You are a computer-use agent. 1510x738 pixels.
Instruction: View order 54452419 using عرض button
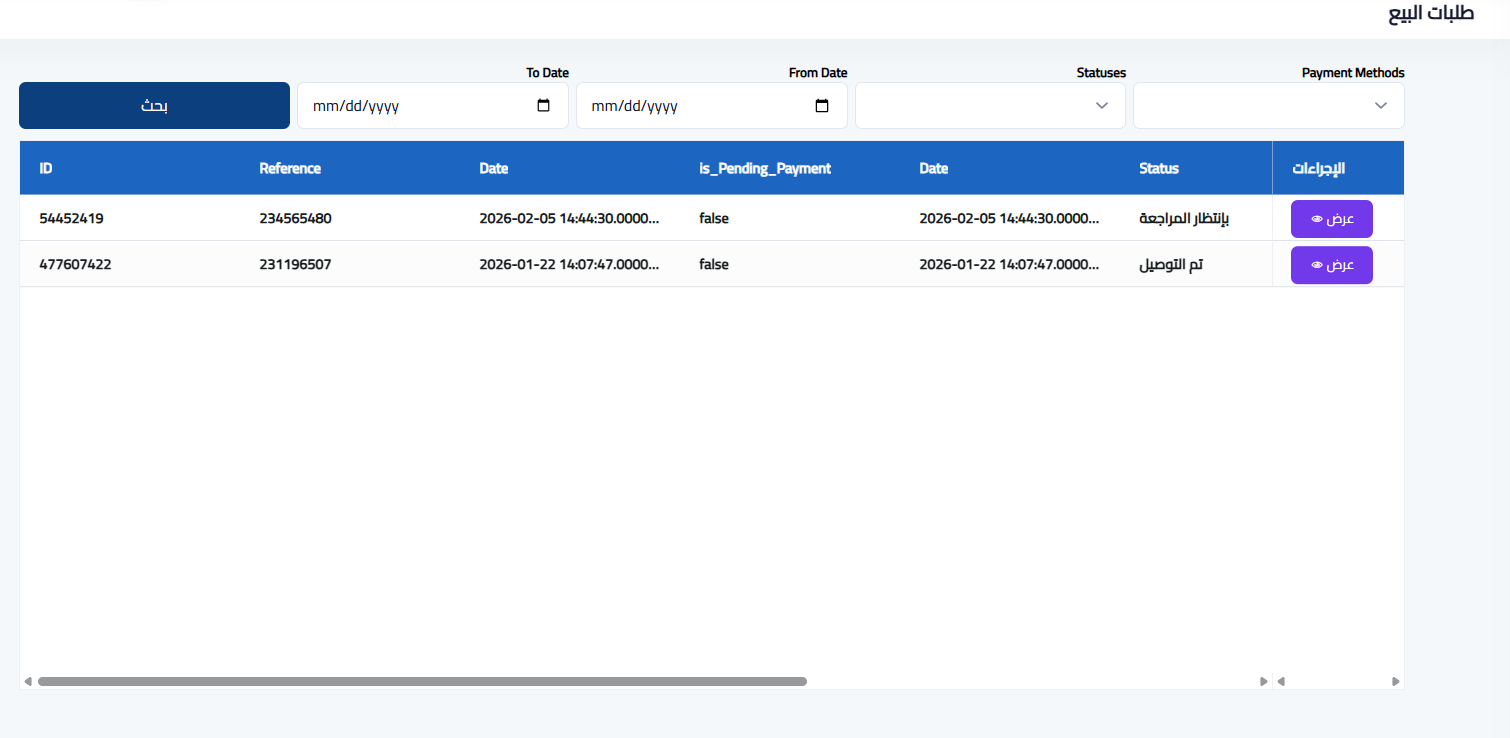click(1331, 219)
